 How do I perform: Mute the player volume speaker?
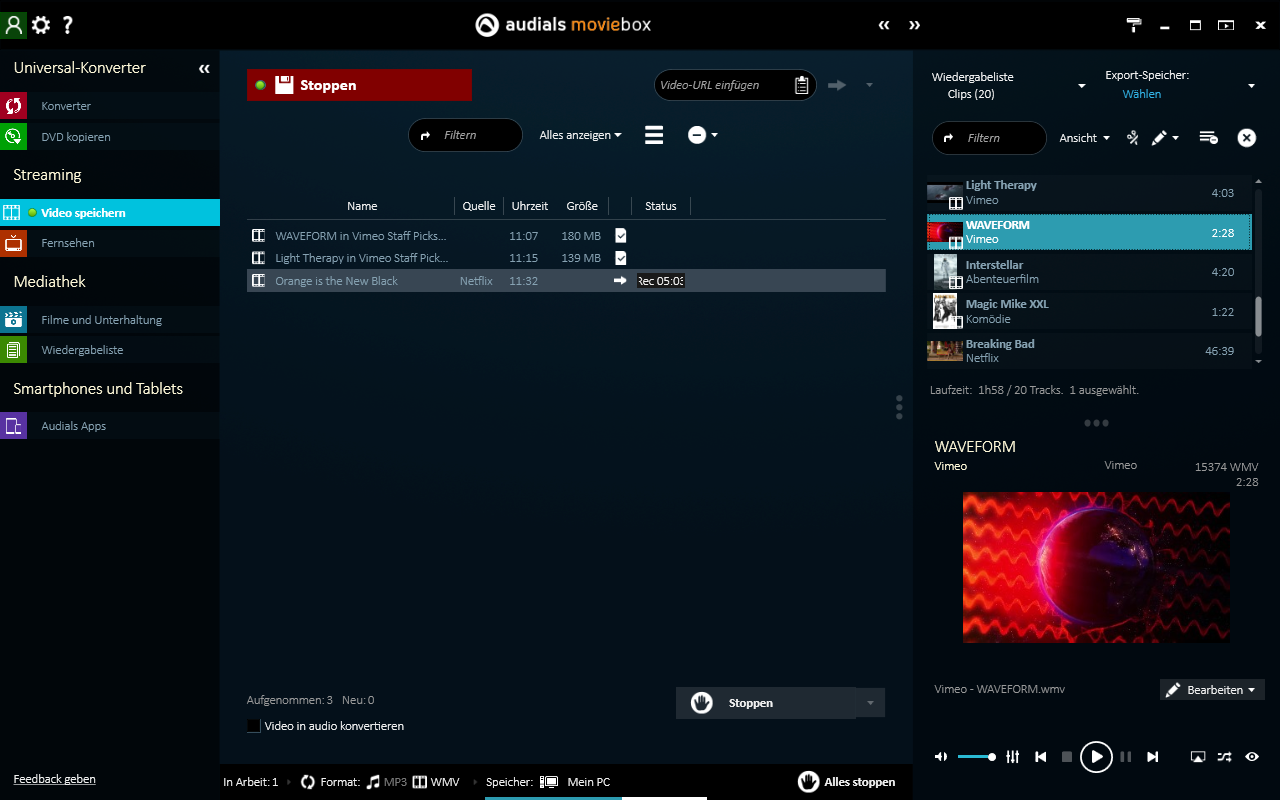[941, 757]
